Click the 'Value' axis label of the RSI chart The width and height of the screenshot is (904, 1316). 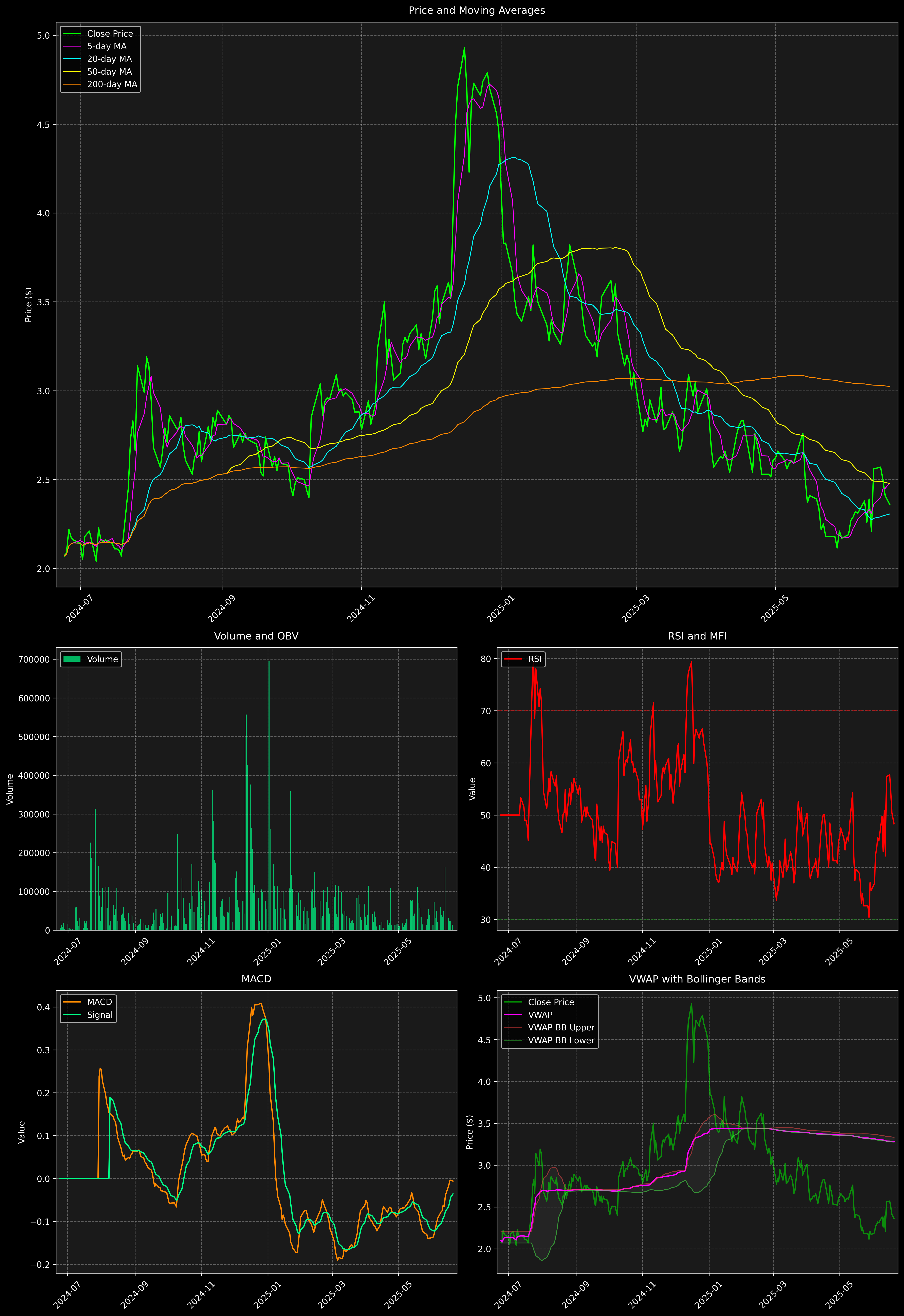[x=472, y=789]
